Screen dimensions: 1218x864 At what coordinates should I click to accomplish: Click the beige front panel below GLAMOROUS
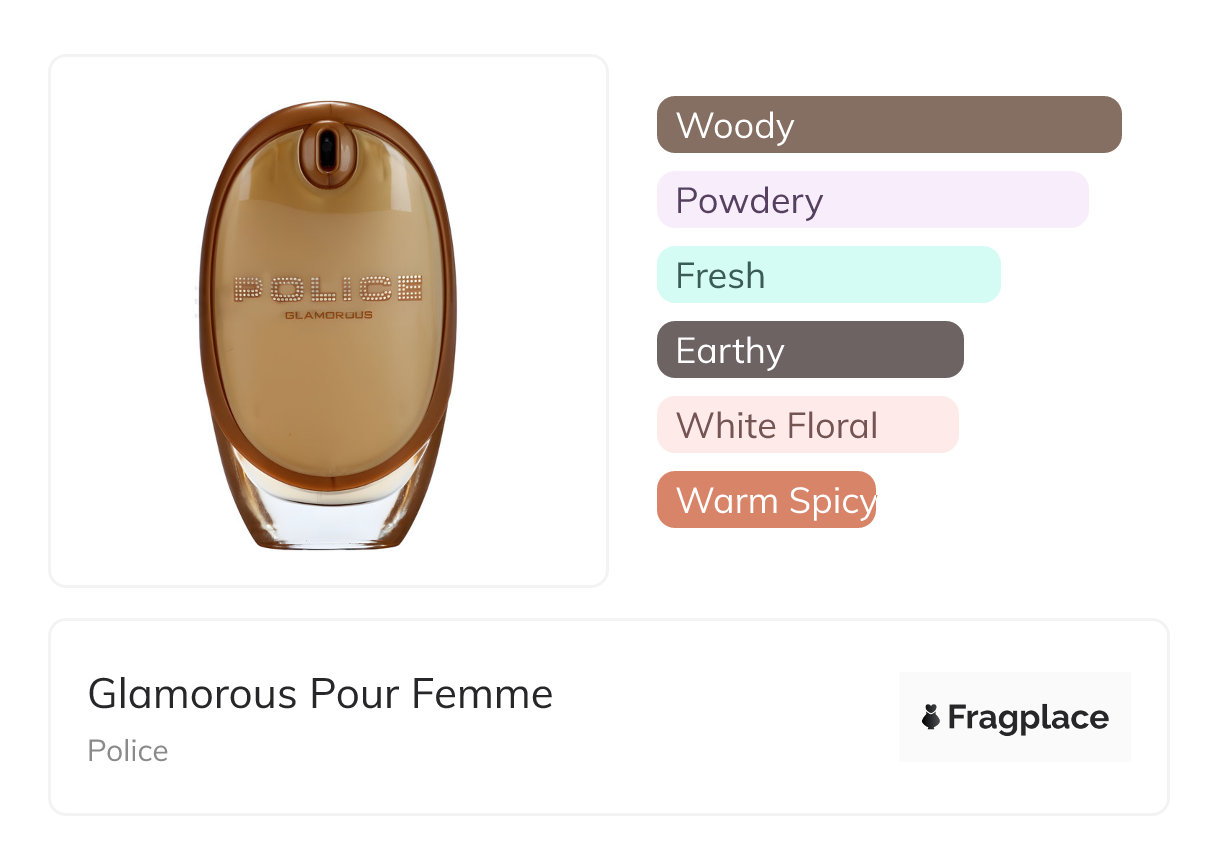[x=328, y=400]
